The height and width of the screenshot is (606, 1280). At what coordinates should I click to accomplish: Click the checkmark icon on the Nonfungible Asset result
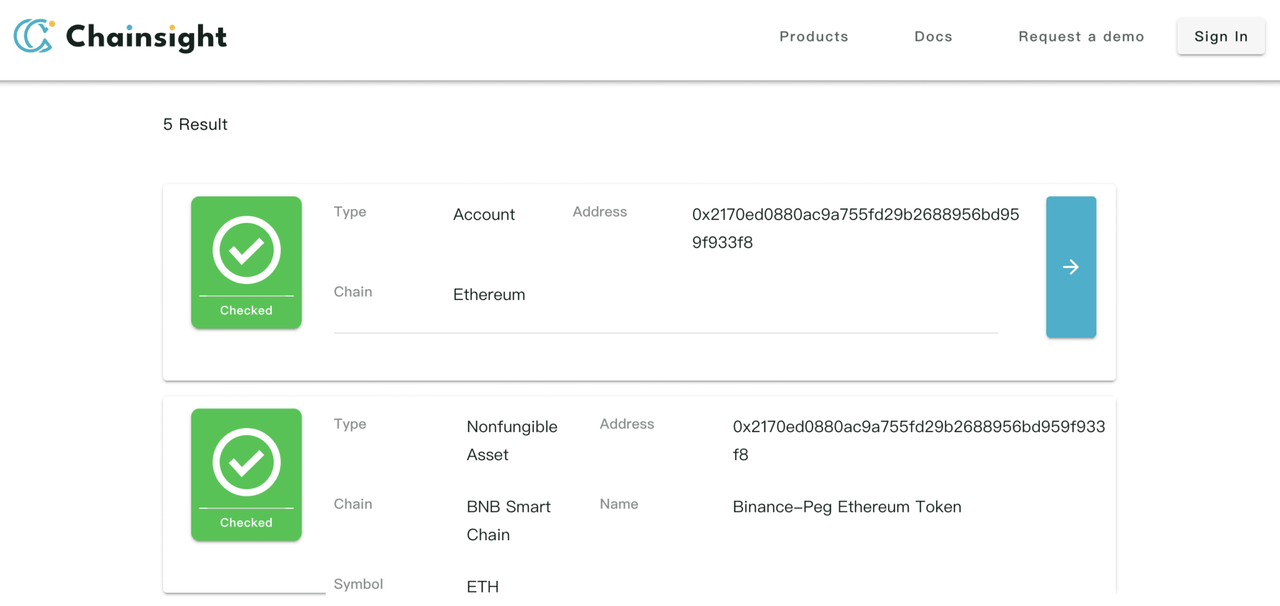click(246, 462)
